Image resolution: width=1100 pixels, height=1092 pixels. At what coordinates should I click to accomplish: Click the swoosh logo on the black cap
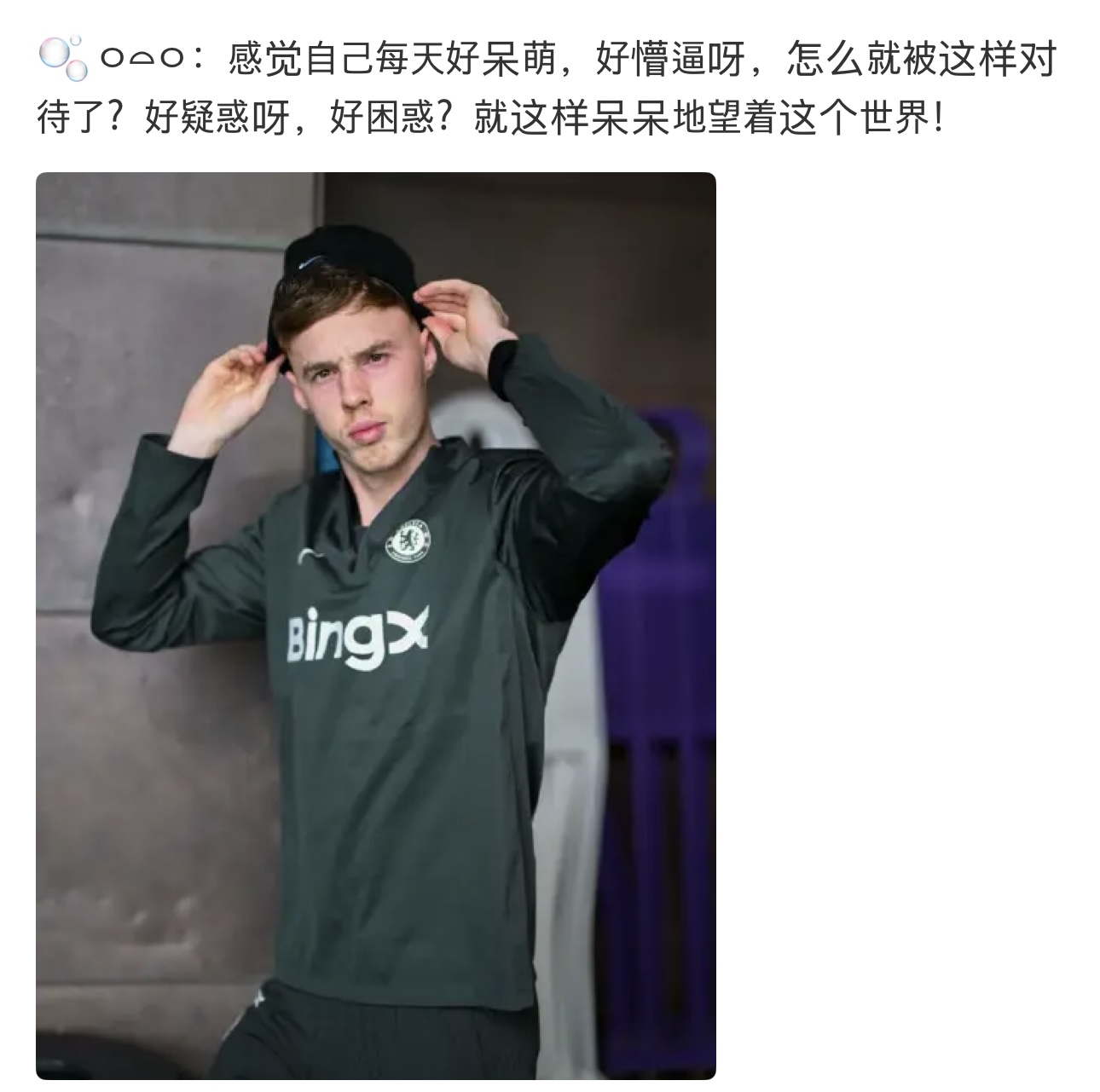click(316, 261)
